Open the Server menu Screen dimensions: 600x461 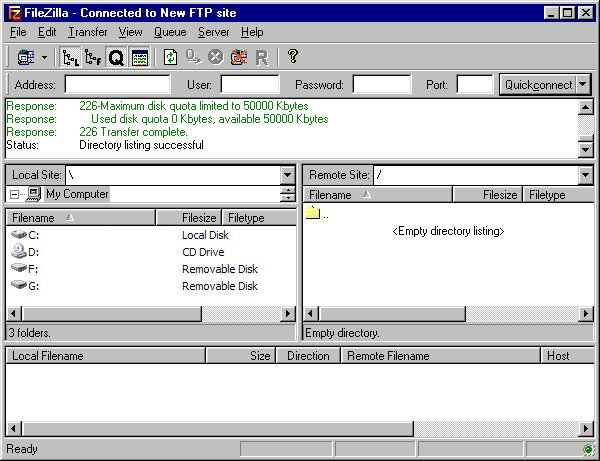214,32
